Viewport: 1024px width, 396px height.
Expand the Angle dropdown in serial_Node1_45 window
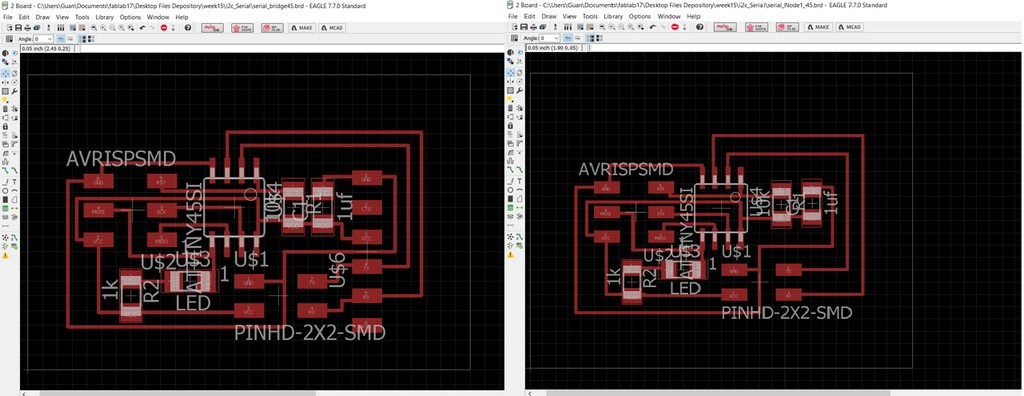click(556, 39)
